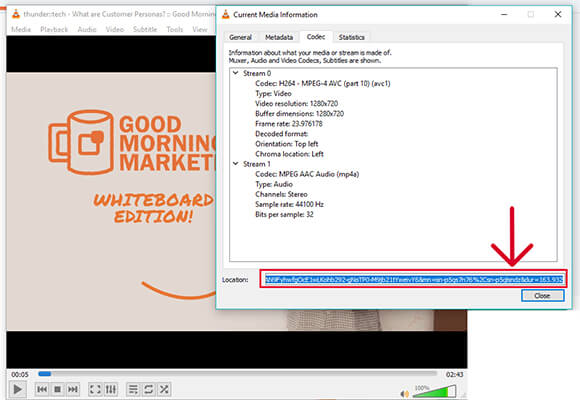
Task: Open the Tools menu
Action: (175, 29)
